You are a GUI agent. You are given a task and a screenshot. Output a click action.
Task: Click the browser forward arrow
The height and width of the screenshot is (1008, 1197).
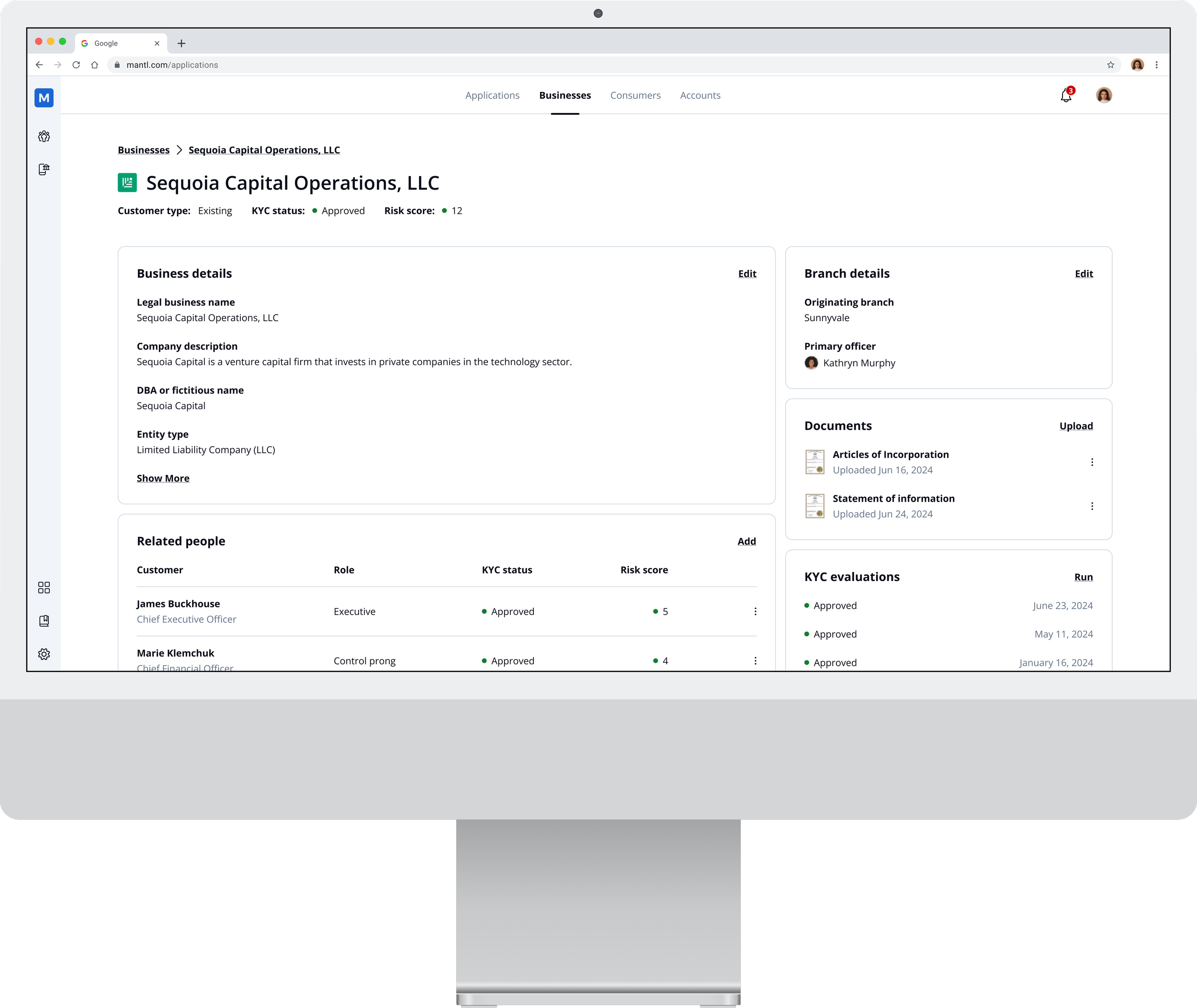pyautogui.click(x=58, y=65)
